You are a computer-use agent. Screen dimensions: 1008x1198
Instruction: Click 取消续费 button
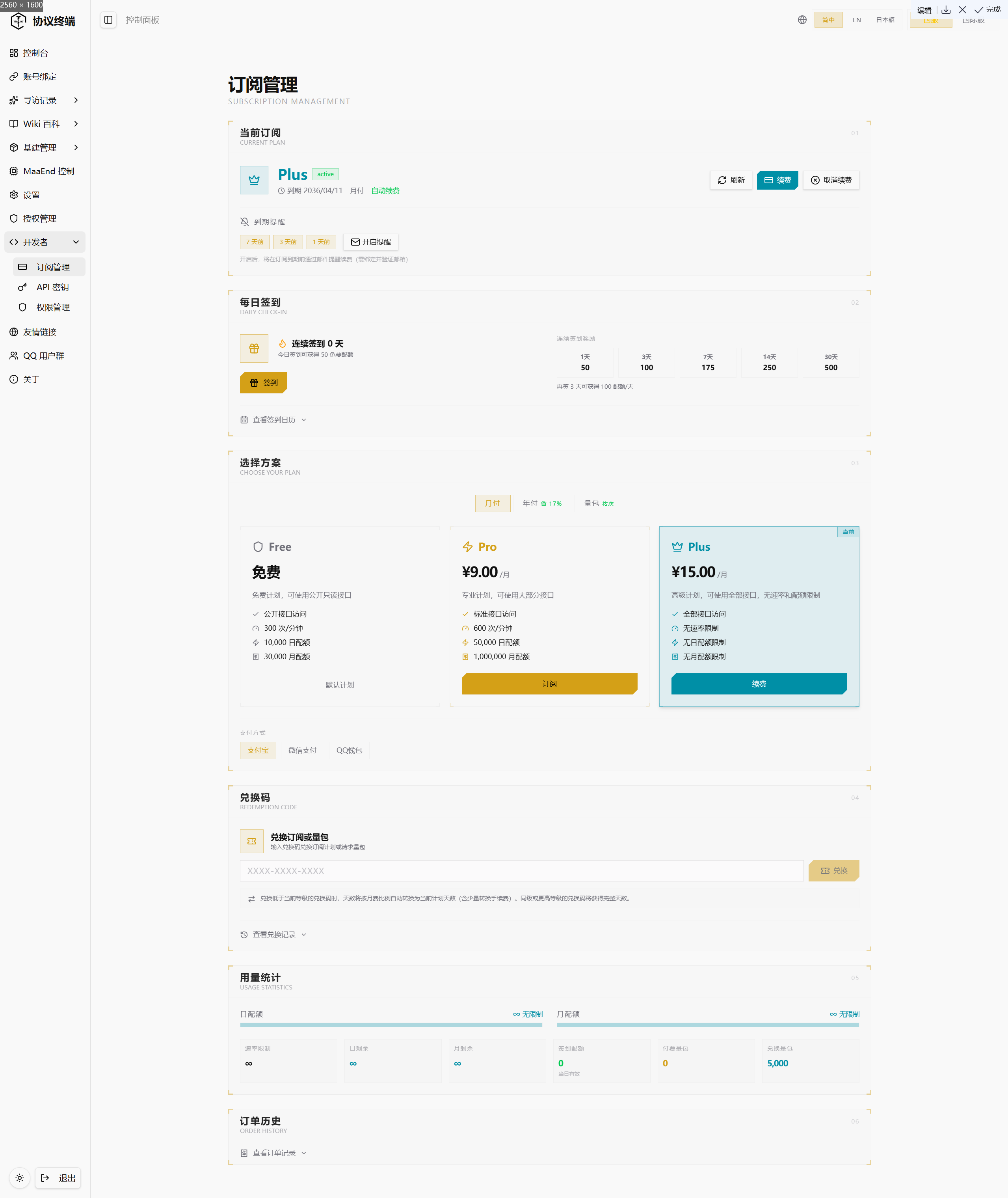click(831, 180)
